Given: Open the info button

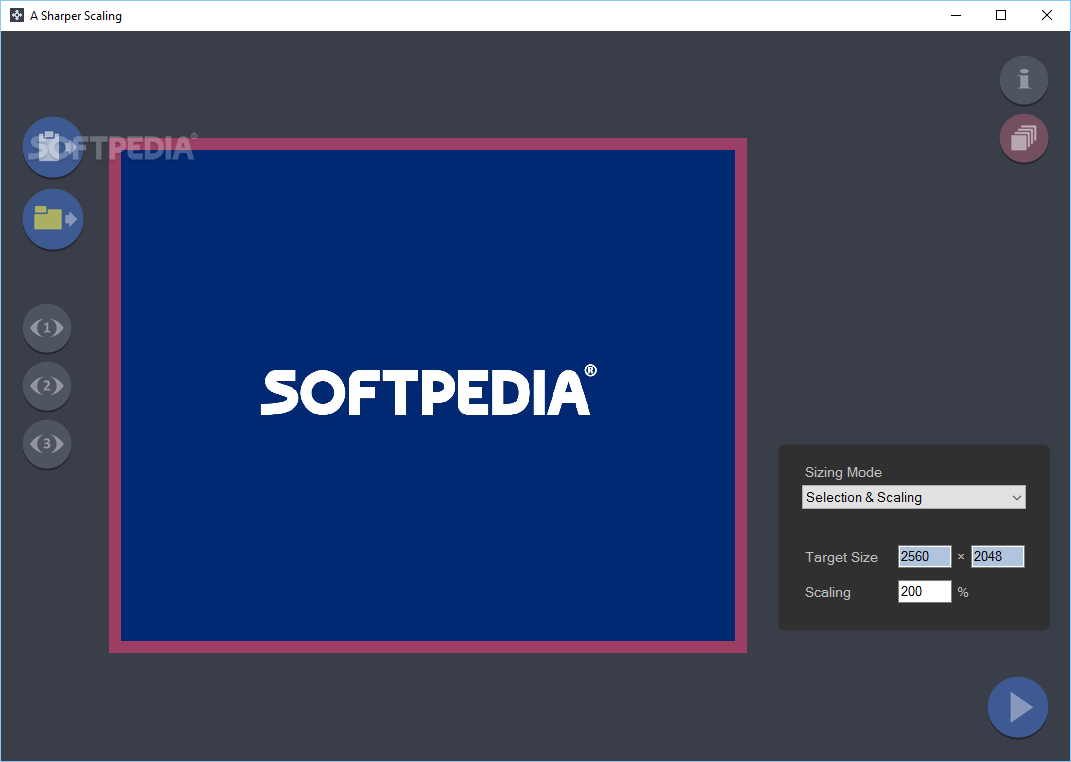Looking at the screenshot, I should 1024,80.
